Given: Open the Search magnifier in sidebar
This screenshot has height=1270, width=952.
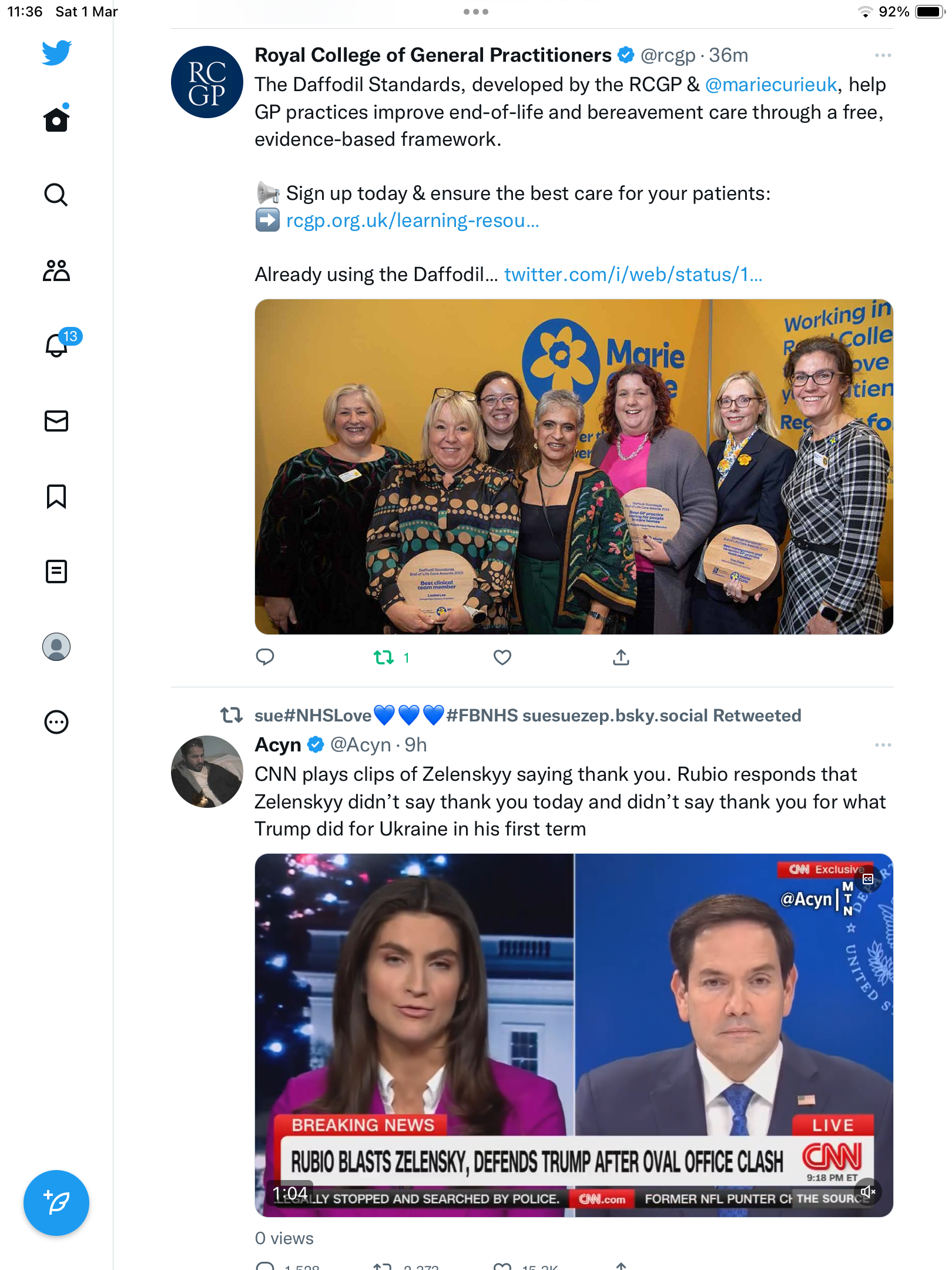Looking at the screenshot, I should tap(56, 195).
